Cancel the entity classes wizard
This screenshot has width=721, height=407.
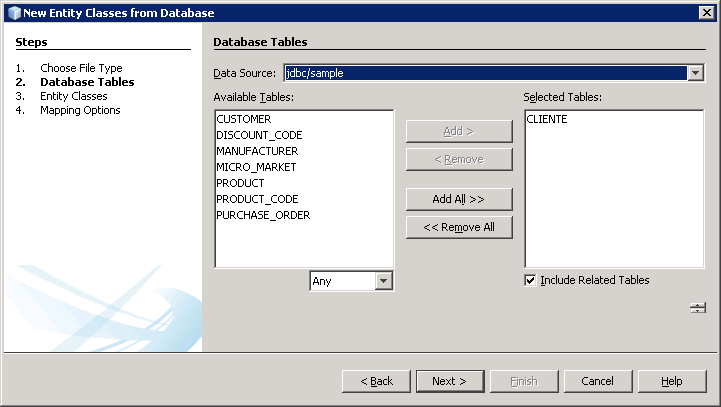click(597, 381)
